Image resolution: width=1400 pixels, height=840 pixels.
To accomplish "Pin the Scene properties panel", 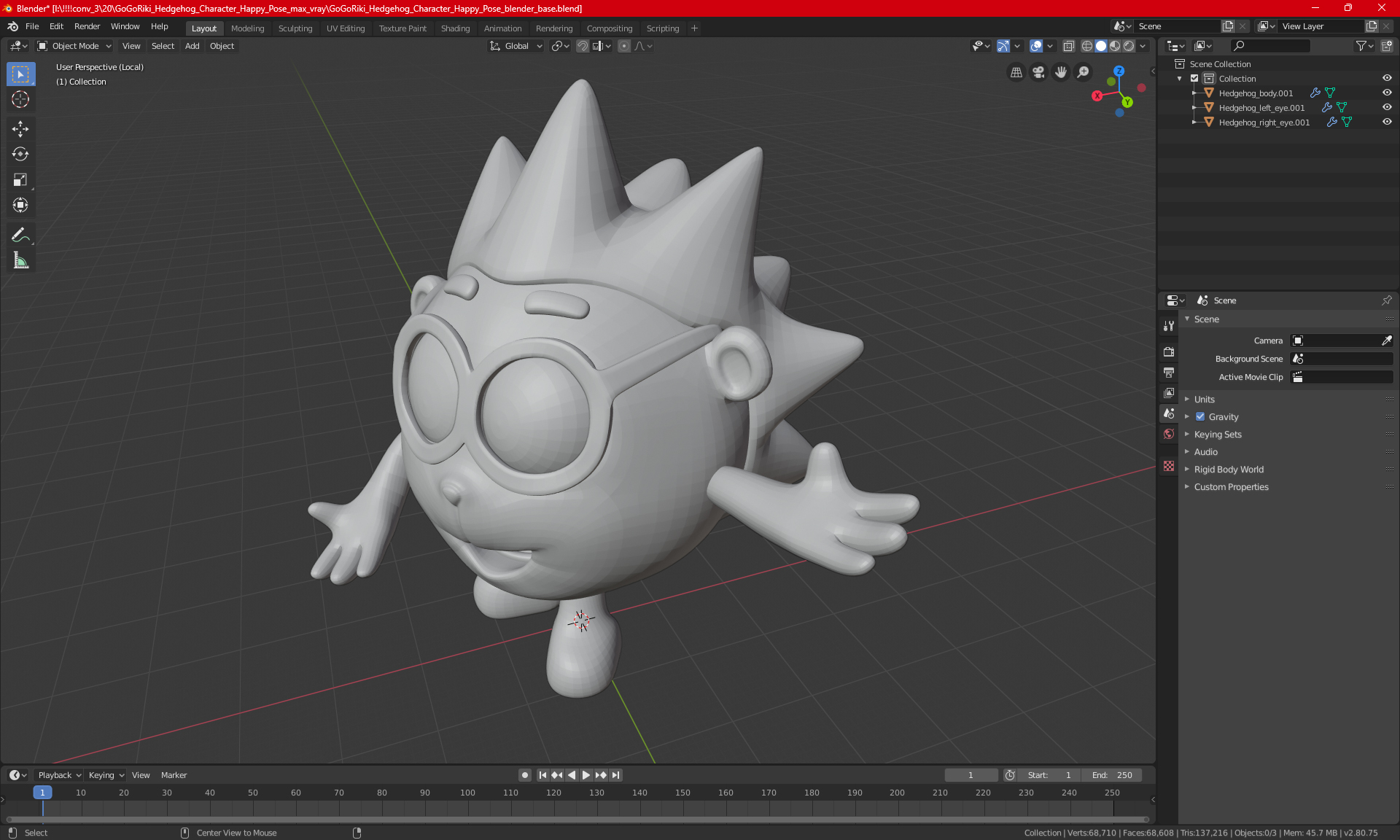I will point(1386,300).
